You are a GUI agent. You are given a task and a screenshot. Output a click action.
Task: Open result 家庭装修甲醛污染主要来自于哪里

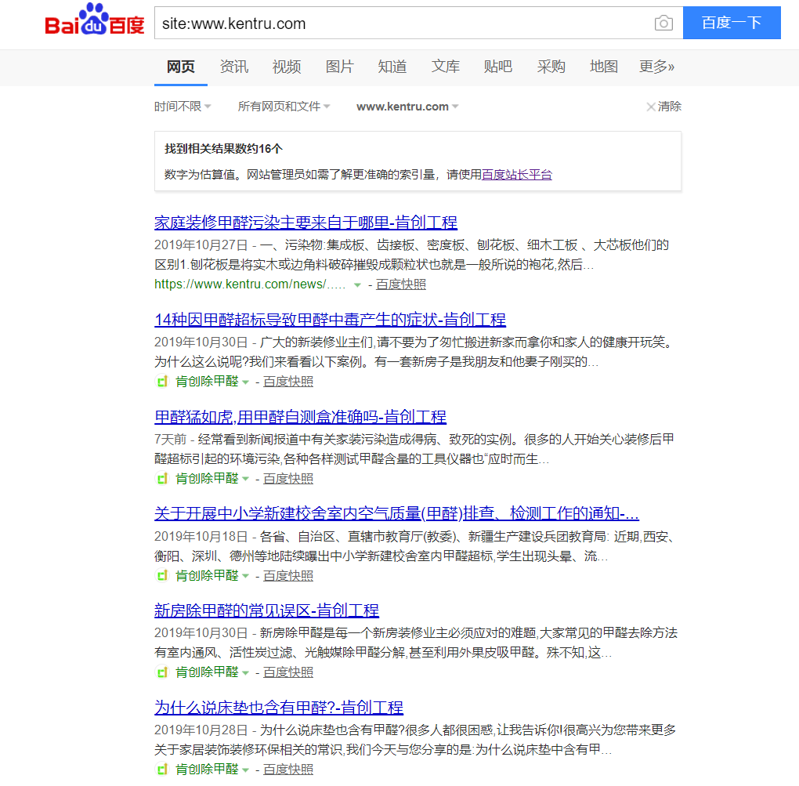[x=306, y=223]
